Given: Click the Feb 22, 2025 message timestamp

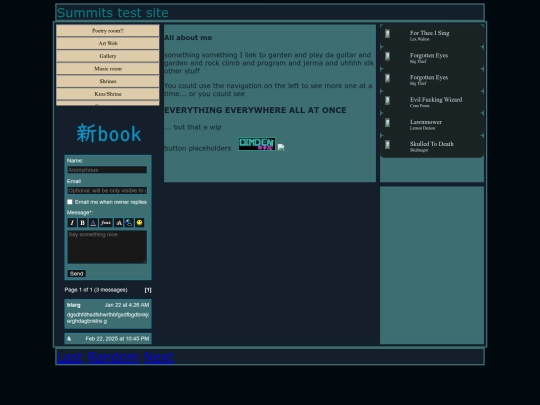Looking at the screenshot, I should point(117,339).
